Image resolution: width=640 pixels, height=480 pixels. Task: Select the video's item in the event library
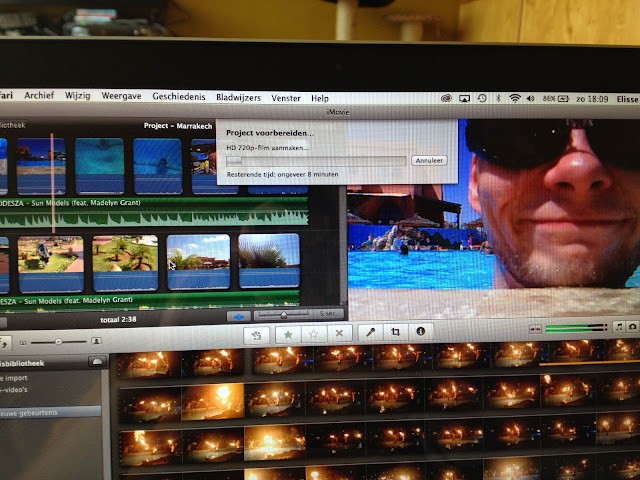pyautogui.click(x=14, y=390)
